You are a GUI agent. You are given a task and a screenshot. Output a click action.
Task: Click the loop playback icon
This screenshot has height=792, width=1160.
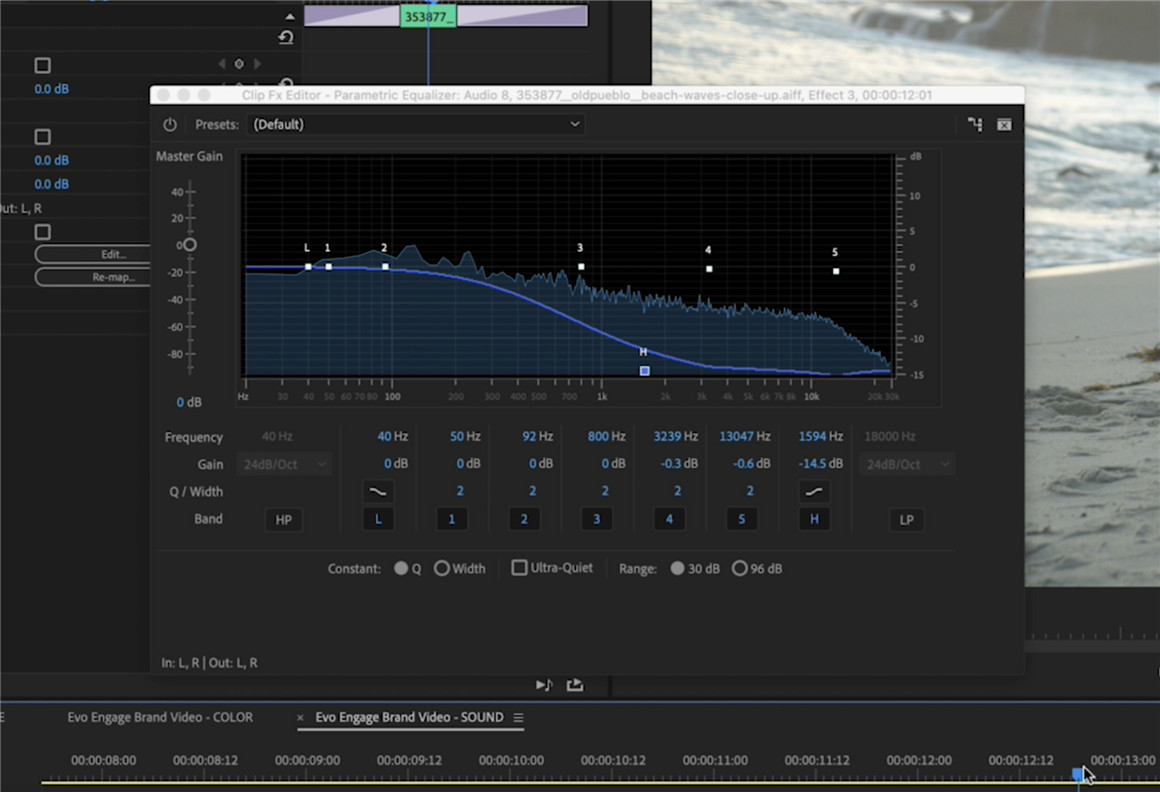pyautogui.click(x=573, y=685)
